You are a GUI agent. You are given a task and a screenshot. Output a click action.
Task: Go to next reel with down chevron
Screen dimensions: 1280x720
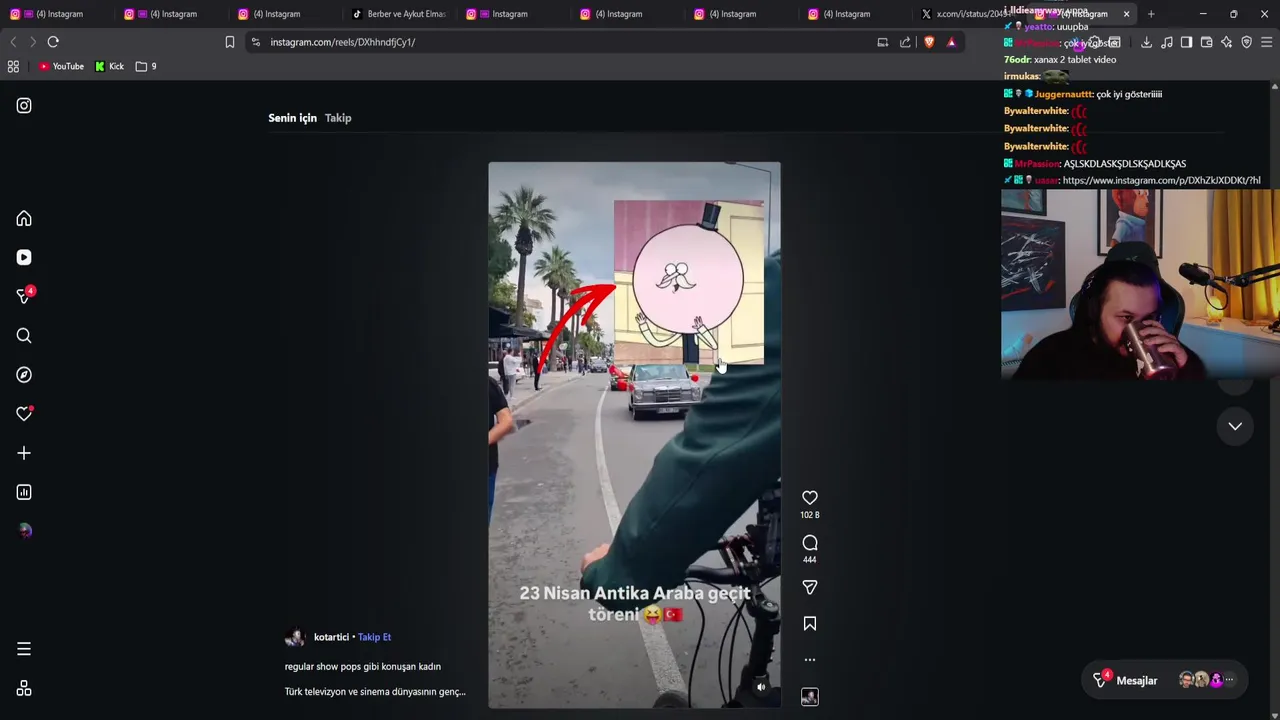point(1235,426)
